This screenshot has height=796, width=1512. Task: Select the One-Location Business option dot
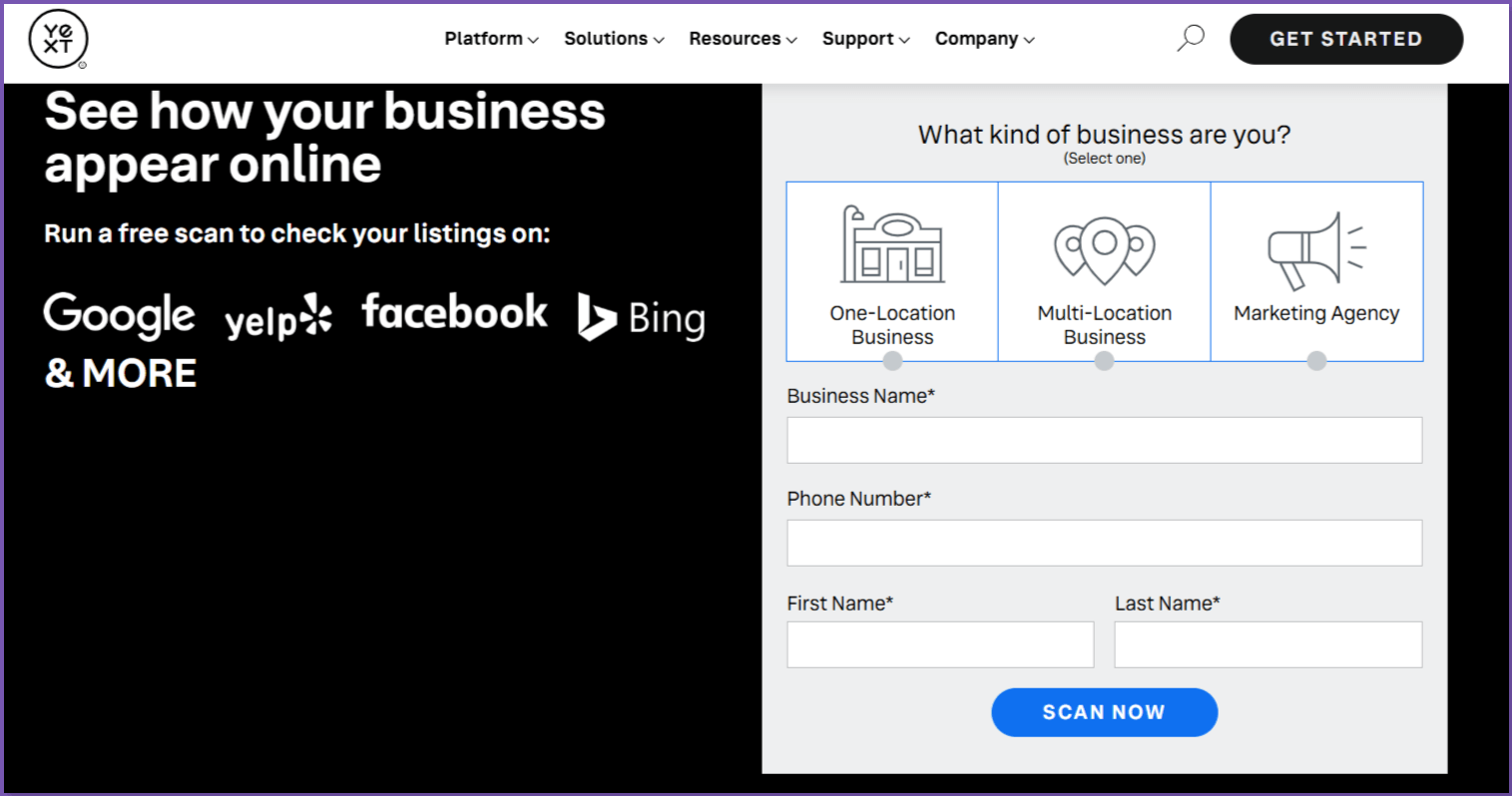[x=892, y=361]
